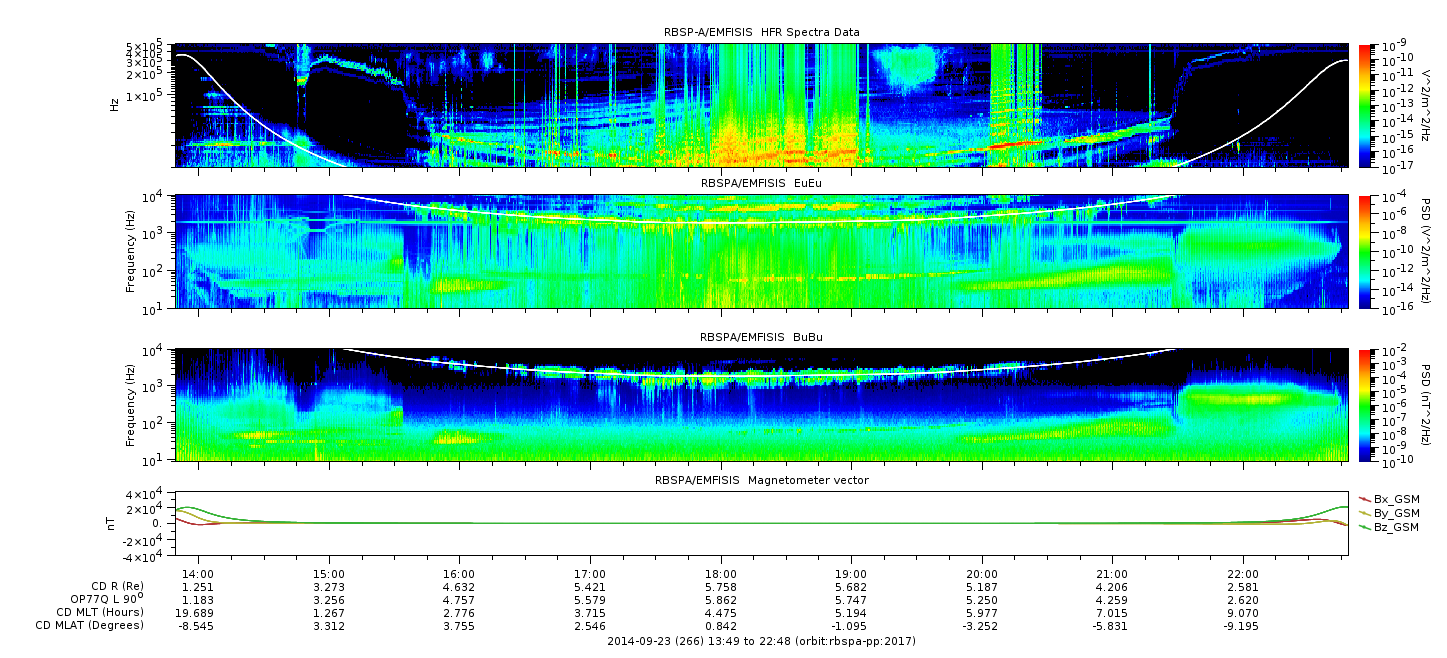This screenshot has height=658, width=1447.
Task: Select the Bx_GSM legend entry
Action: point(1395,498)
